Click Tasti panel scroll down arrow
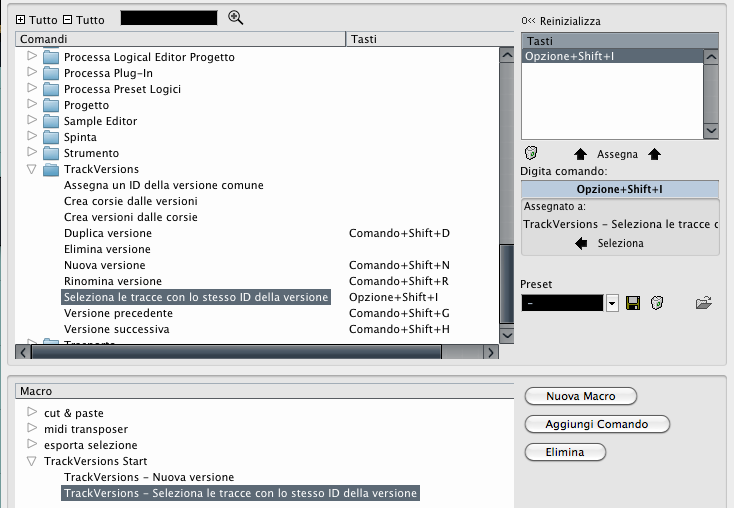Image resolution: width=734 pixels, height=508 pixels. 711,131
